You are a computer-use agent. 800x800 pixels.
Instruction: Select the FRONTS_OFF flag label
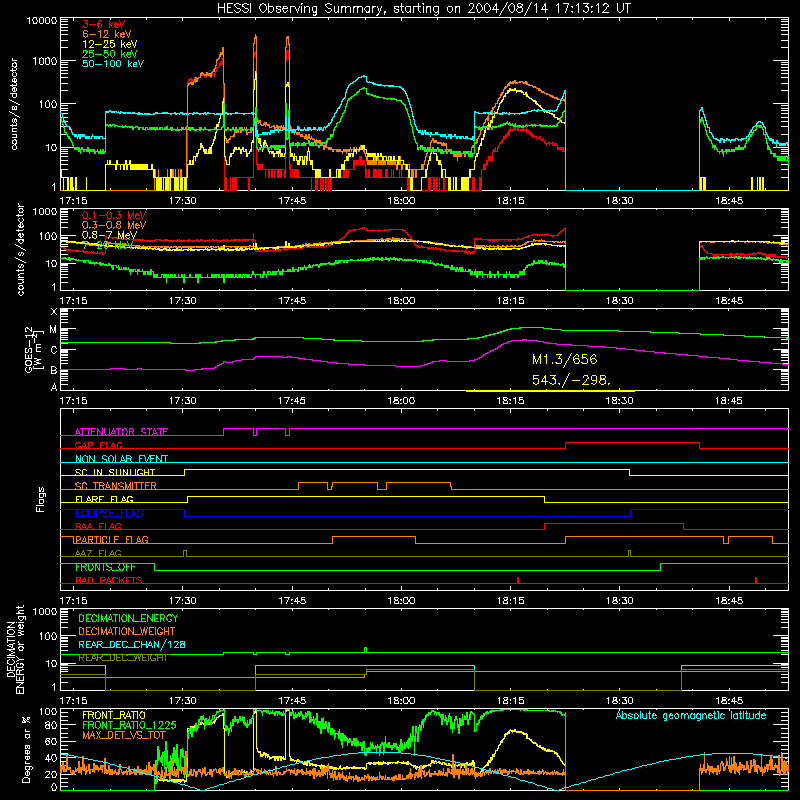[105, 567]
